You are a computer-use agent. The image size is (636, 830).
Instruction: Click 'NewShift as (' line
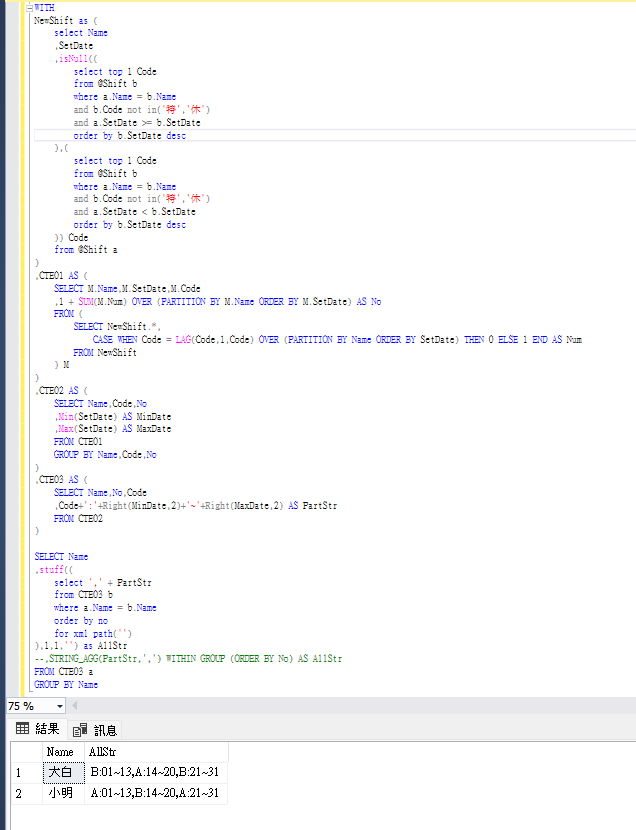66,20
